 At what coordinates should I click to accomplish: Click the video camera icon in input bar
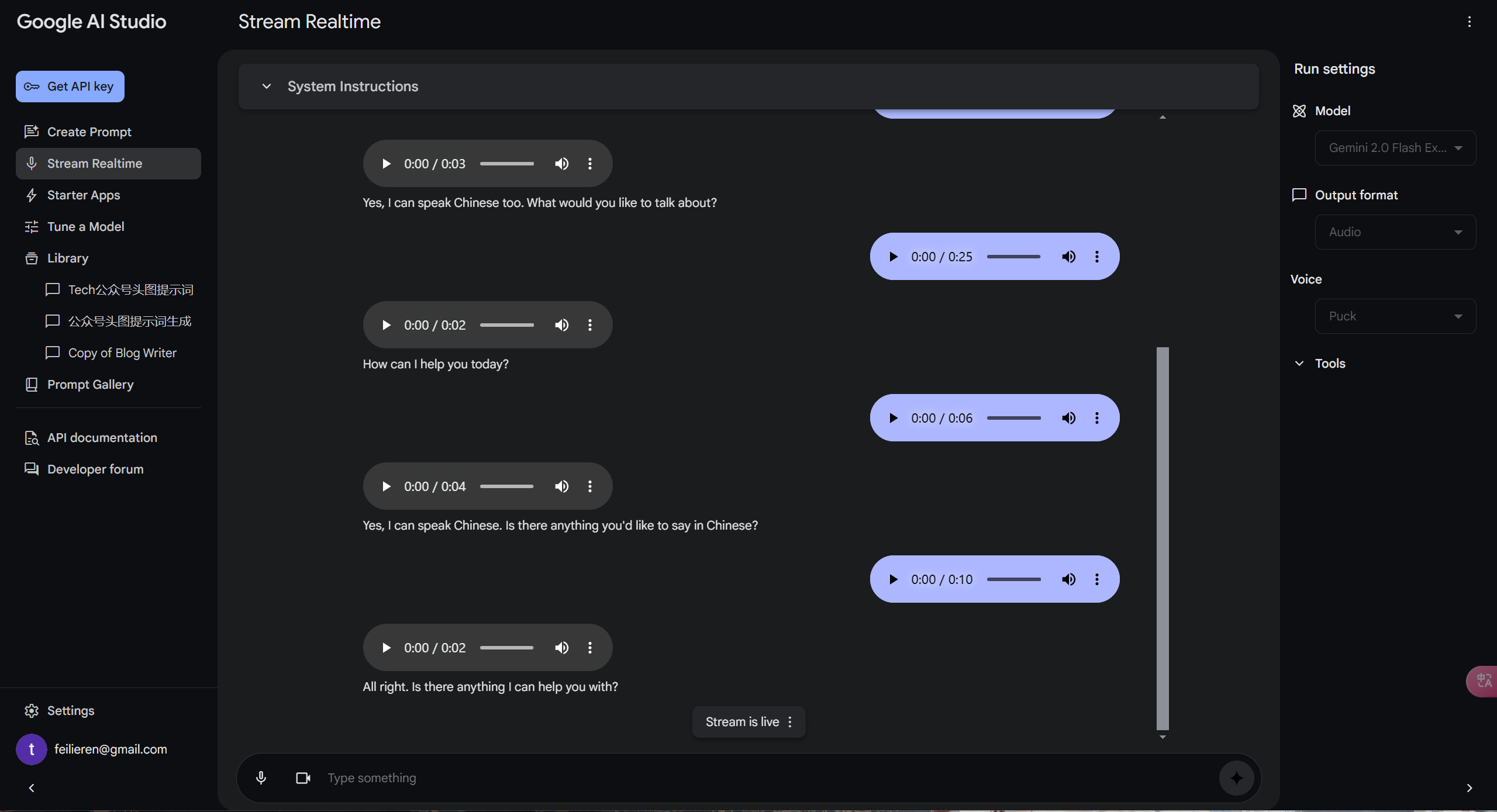click(x=303, y=778)
